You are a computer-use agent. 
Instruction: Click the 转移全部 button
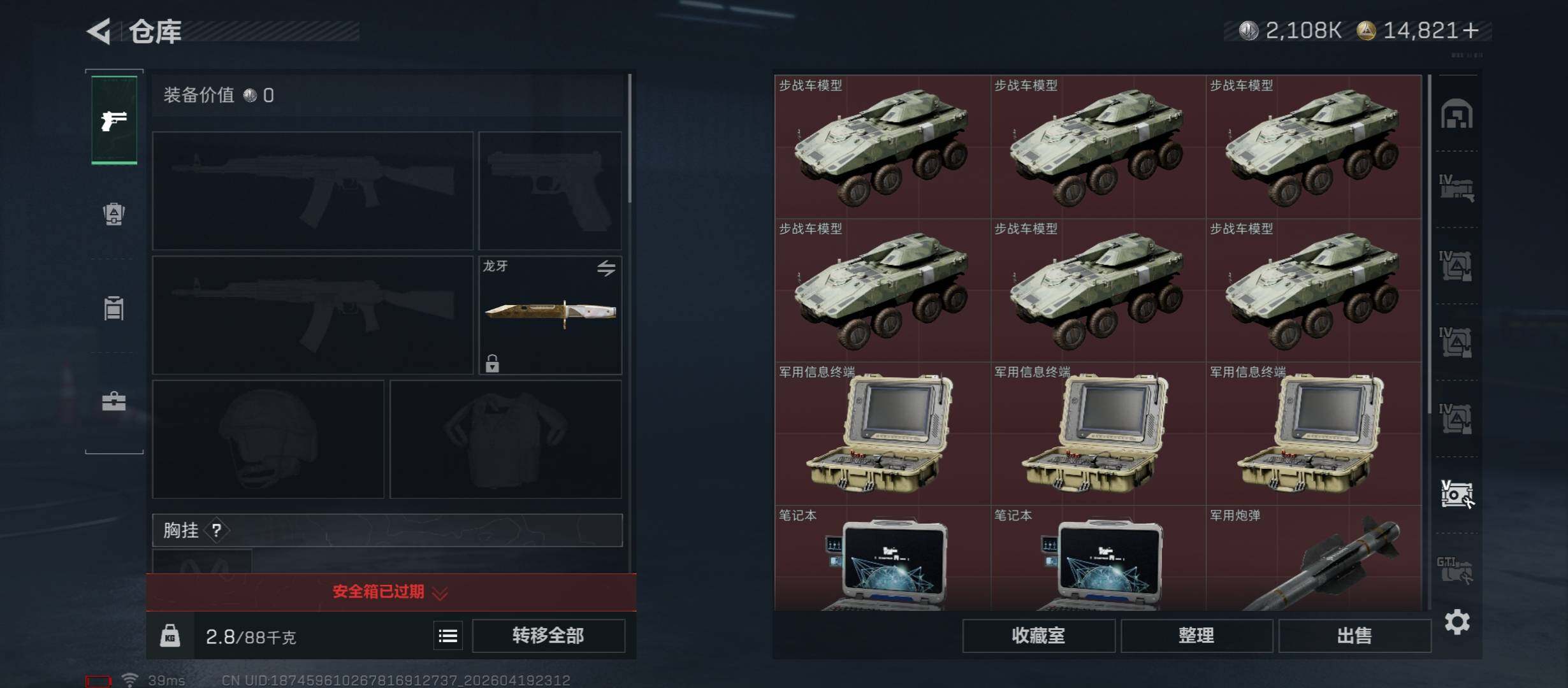pyautogui.click(x=548, y=636)
